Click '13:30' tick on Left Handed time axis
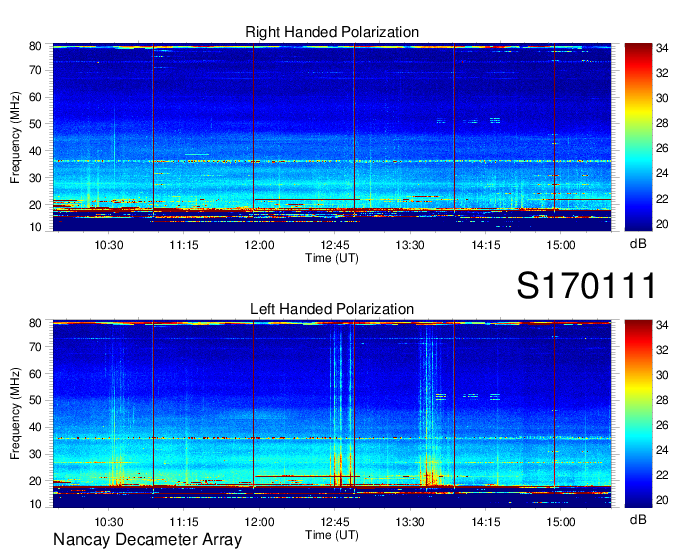The width and height of the screenshot is (680, 552). (x=410, y=522)
